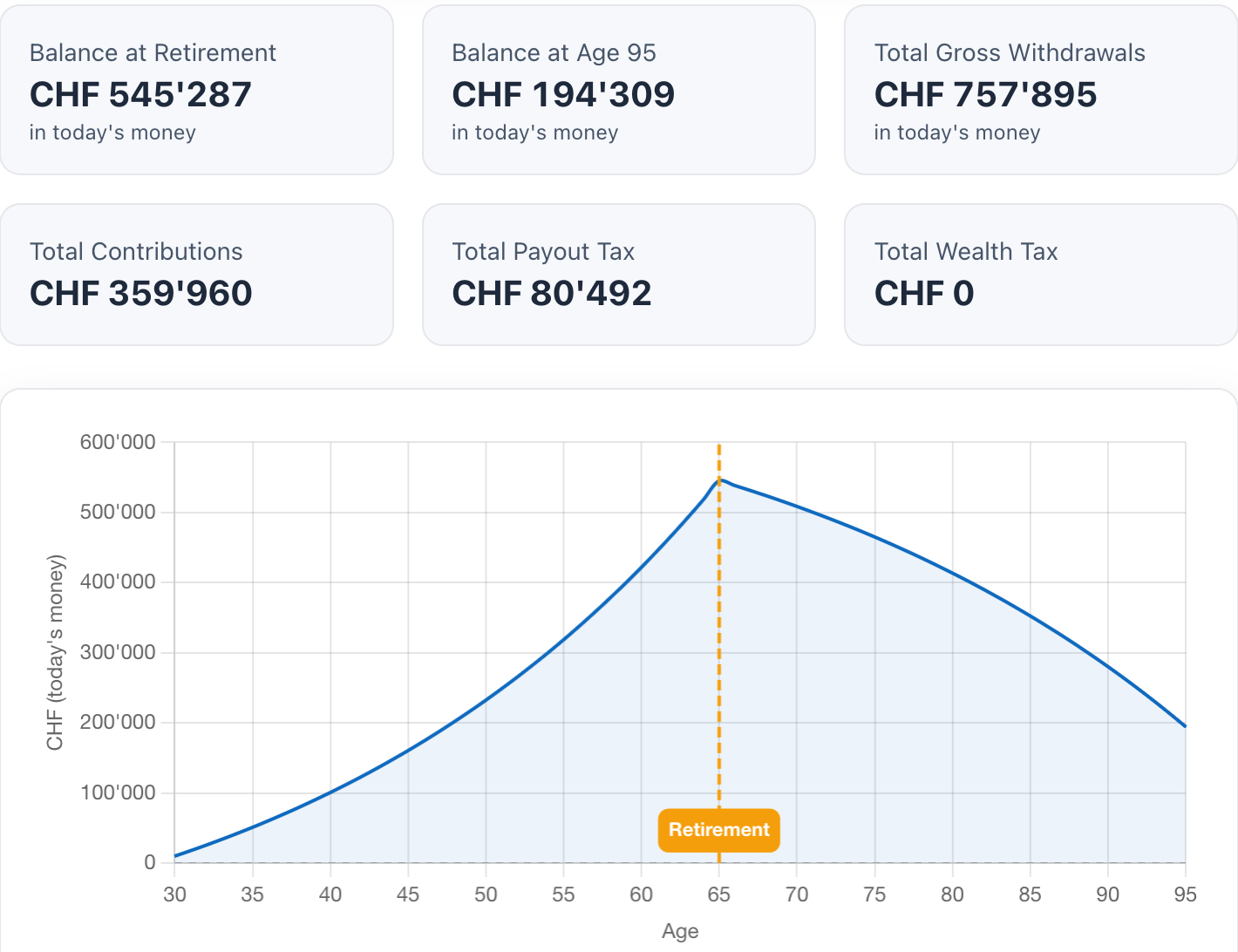
Task: Click "in today's money" under Total Gross Withdrawals
Action: tap(957, 133)
